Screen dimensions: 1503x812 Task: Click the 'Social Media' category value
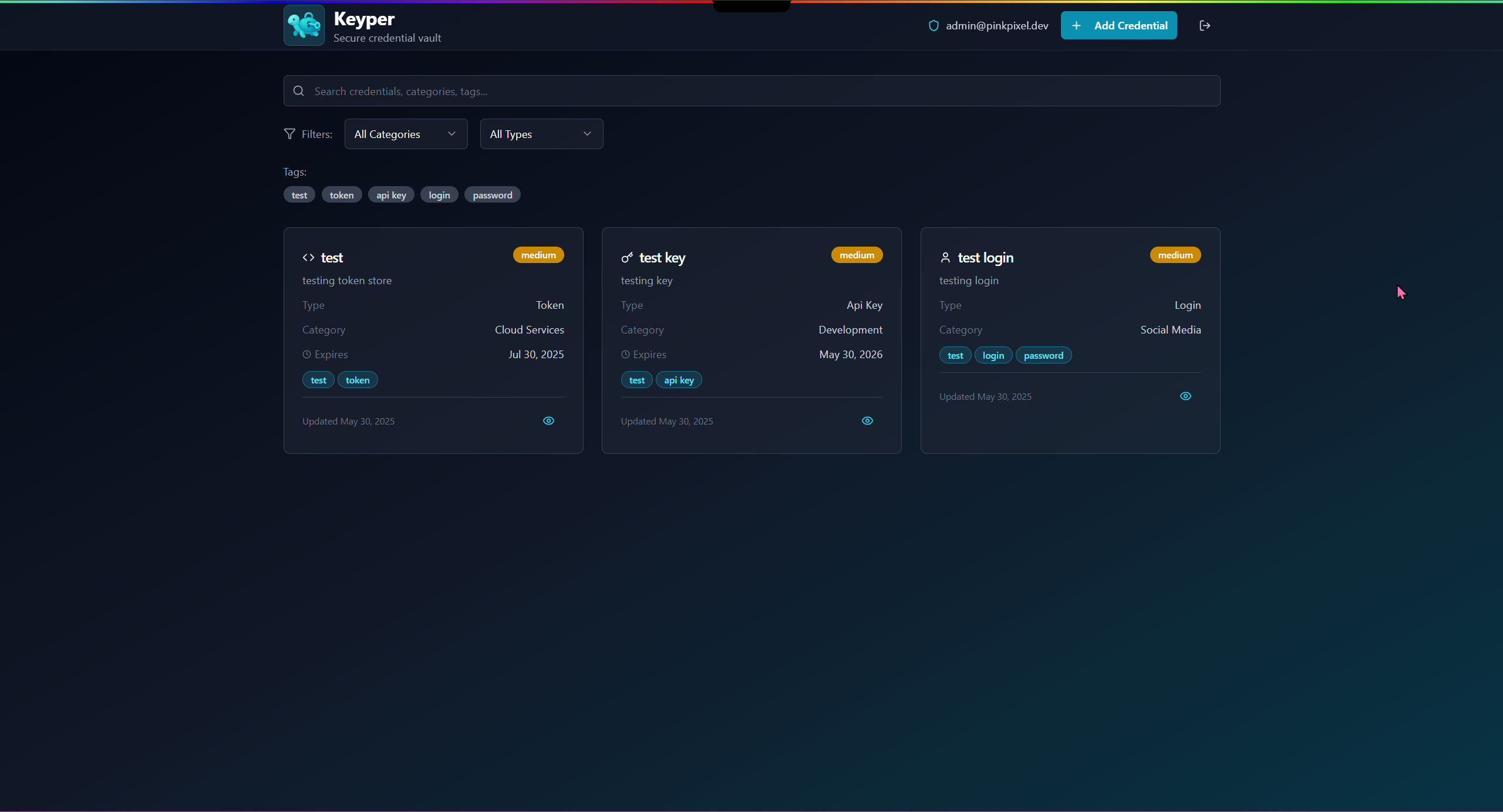click(1170, 329)
